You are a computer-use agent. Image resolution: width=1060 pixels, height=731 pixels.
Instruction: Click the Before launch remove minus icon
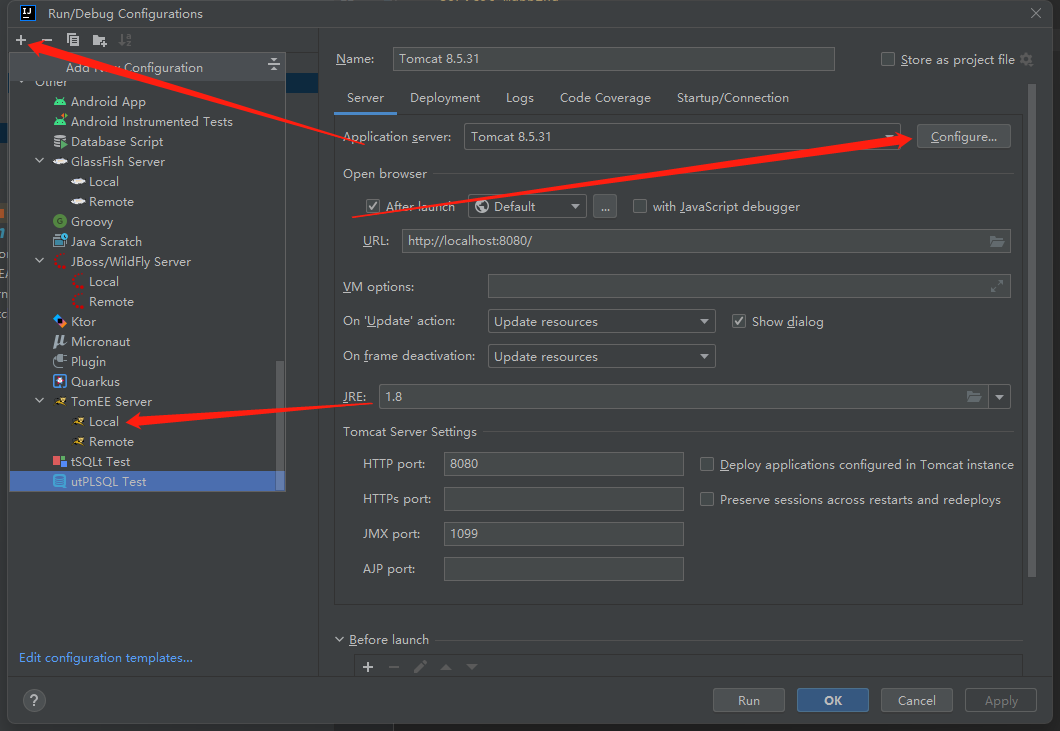[x=393, y=667]
